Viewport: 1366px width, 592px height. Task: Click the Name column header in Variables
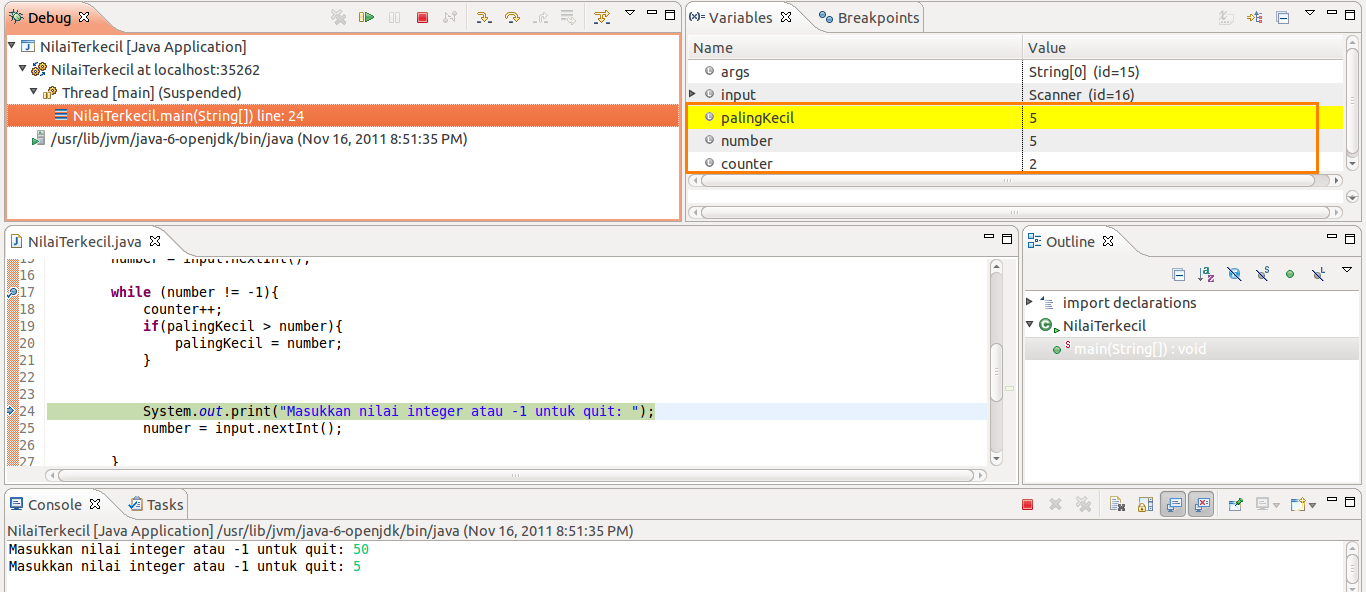855,48
